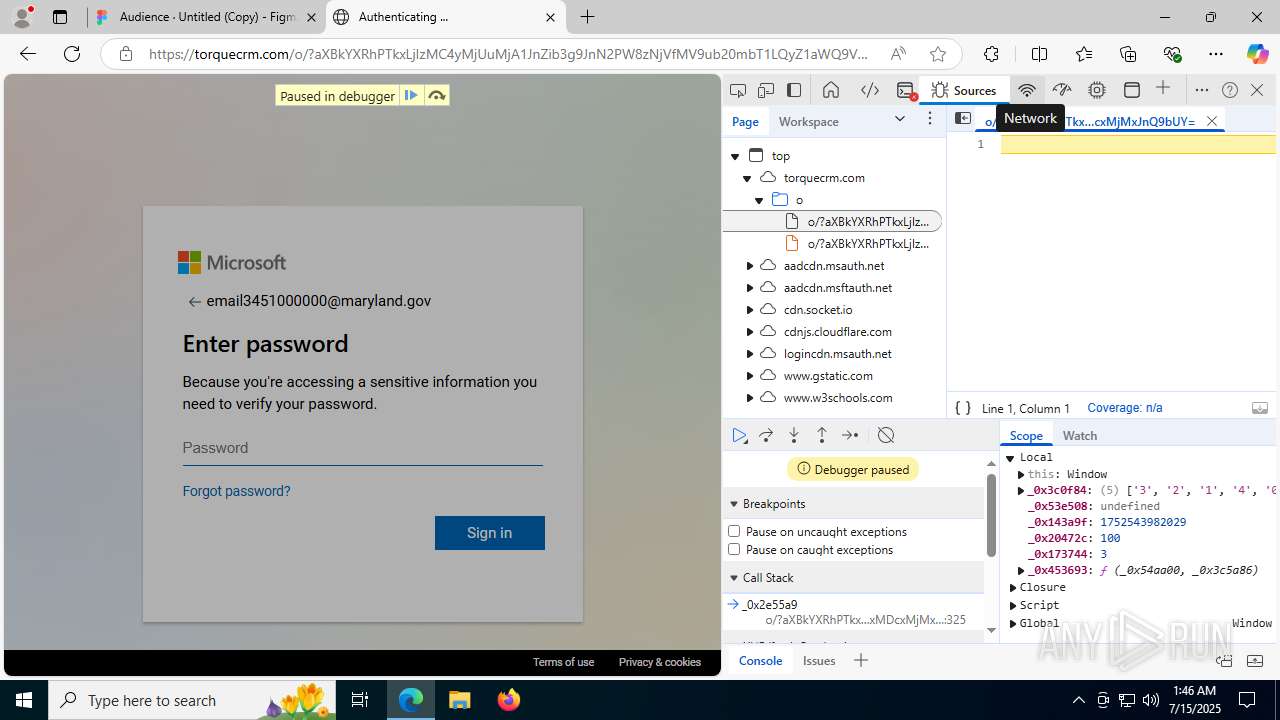Open the Elements panel code-brackets icon

click(x=870, y=90)
